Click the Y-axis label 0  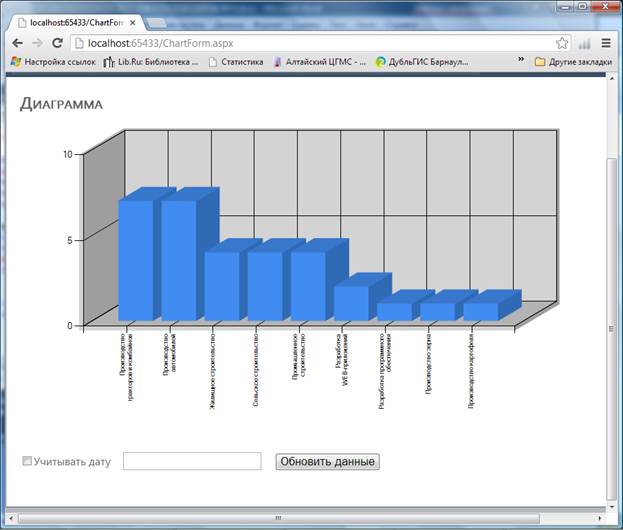pyautogui.click(x=70, y=326)
